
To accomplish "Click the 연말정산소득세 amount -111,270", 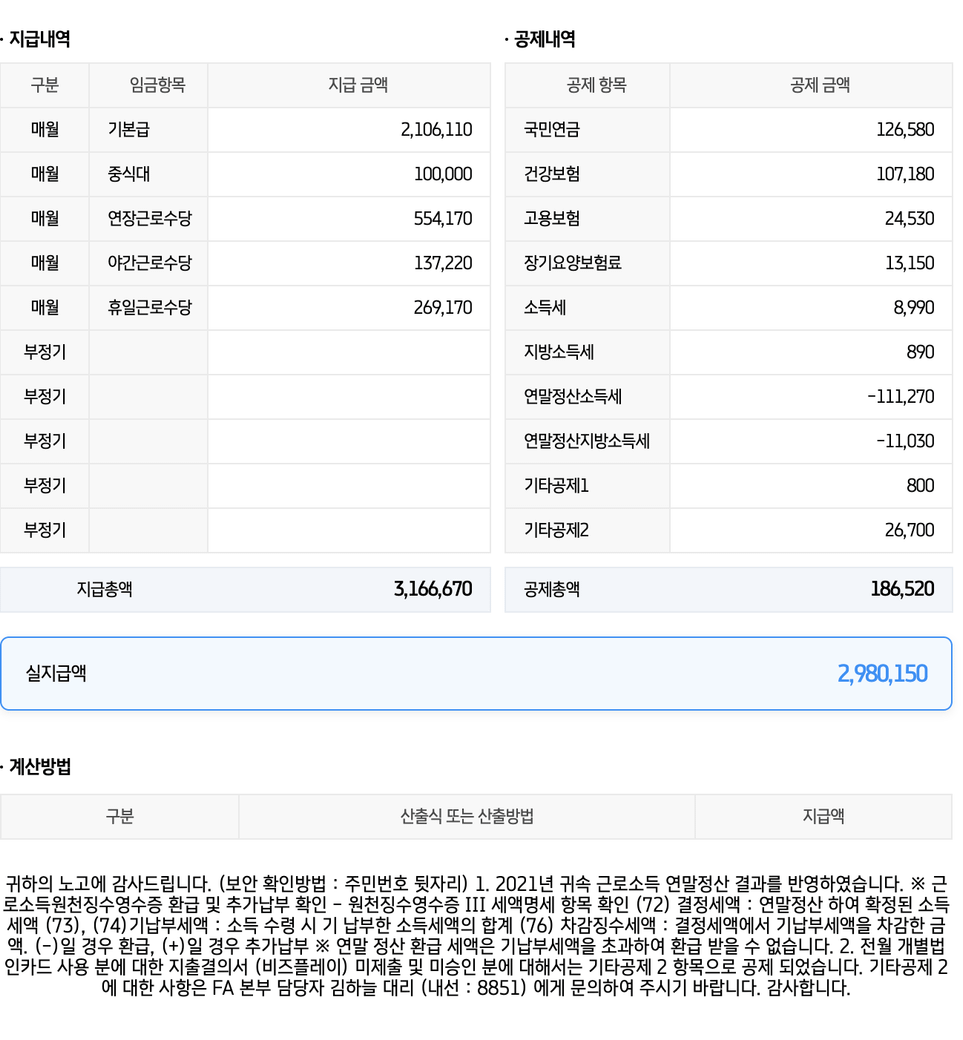I will click(x=900, y=397).
